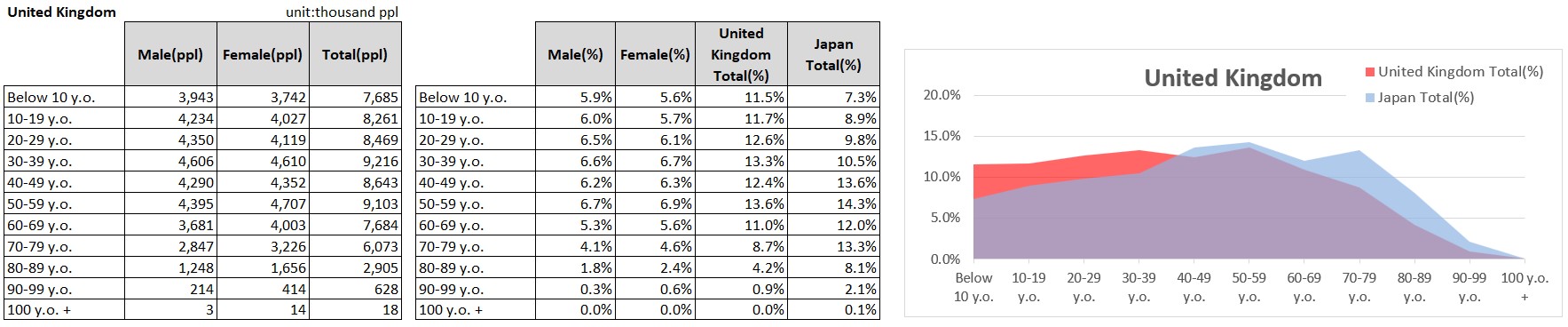Viewport: 1568px width, 327px height.
Task: Click the 20.0% axis label on chart
Action: [942, 95]
